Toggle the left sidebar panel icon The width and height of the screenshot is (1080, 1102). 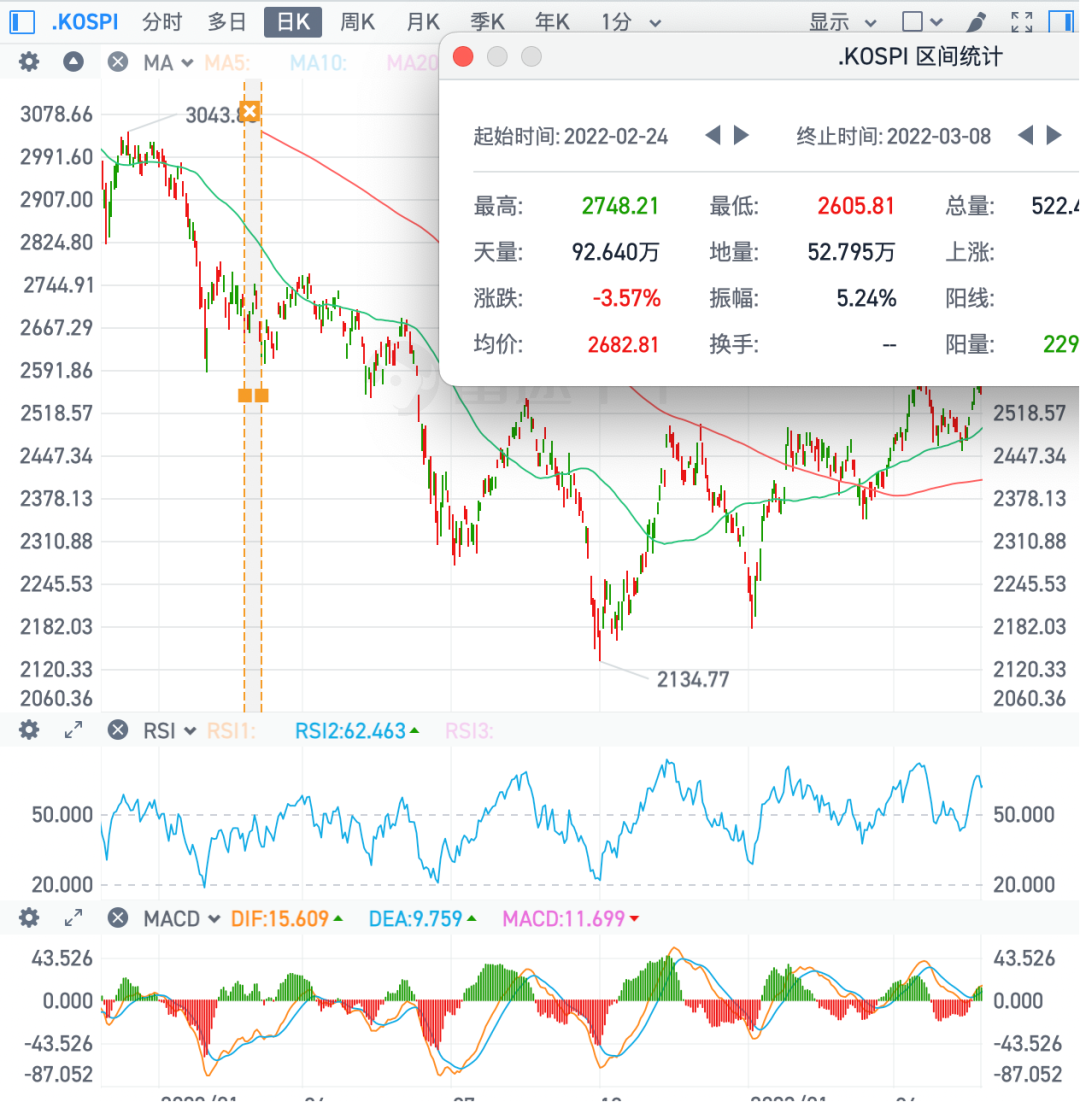tap(22, 22)
